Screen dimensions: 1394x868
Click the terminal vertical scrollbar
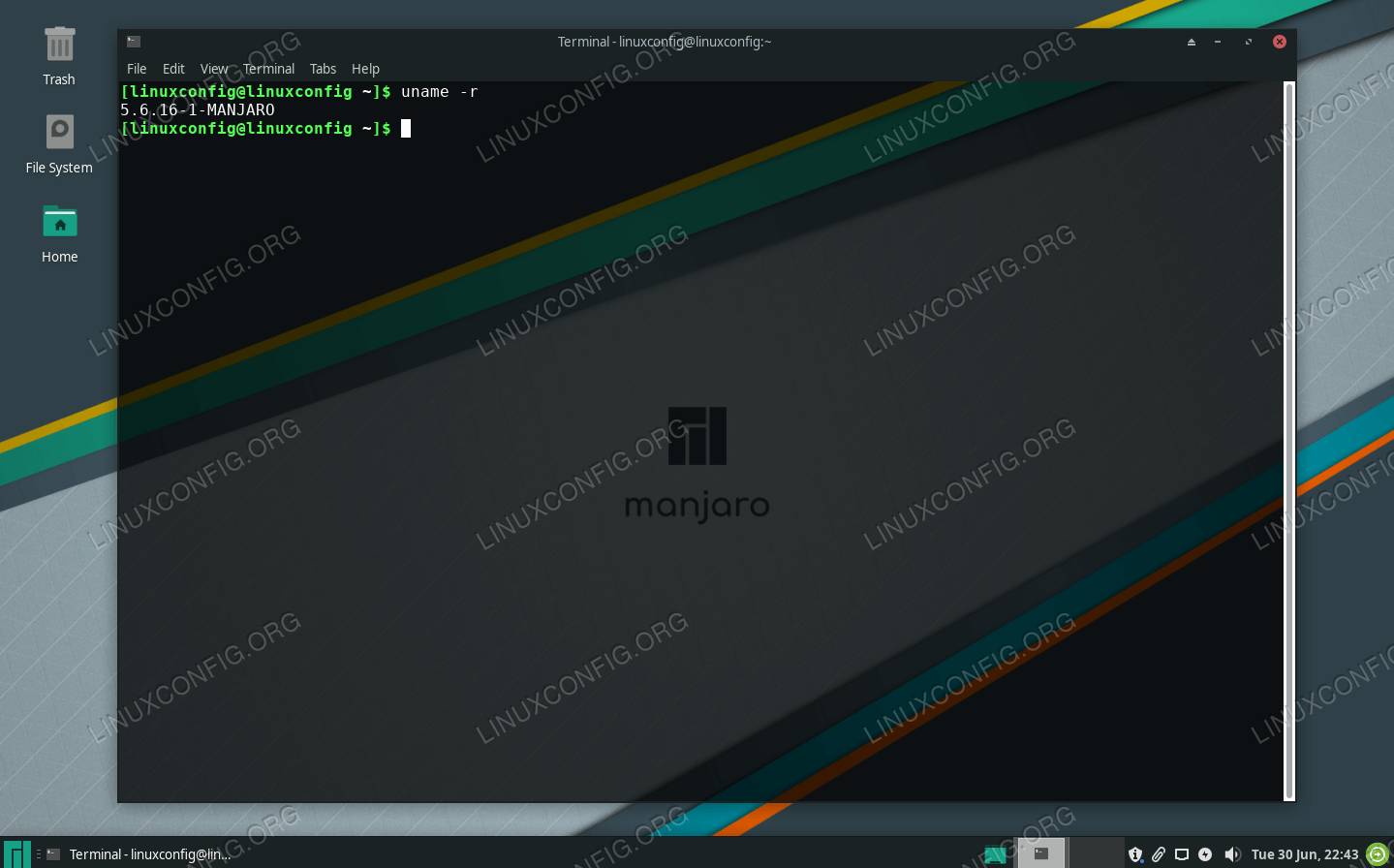coord(1288,441)
